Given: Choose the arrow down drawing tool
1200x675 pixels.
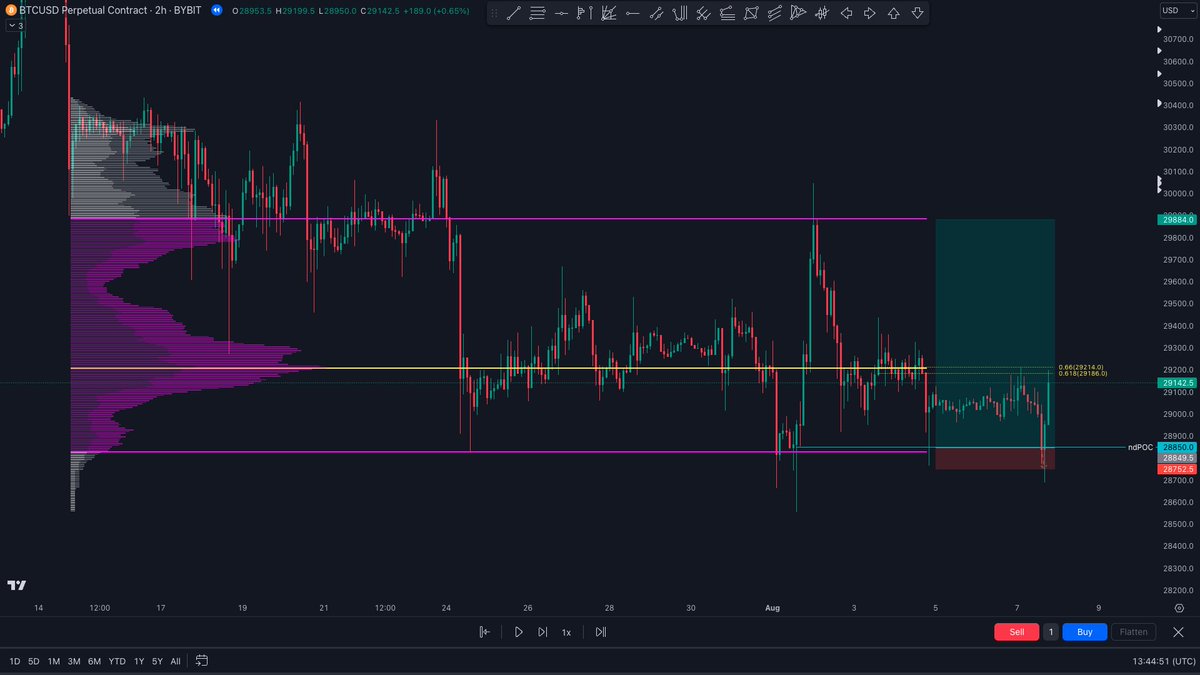Looking at the screenshot, I should click(917, 14).
